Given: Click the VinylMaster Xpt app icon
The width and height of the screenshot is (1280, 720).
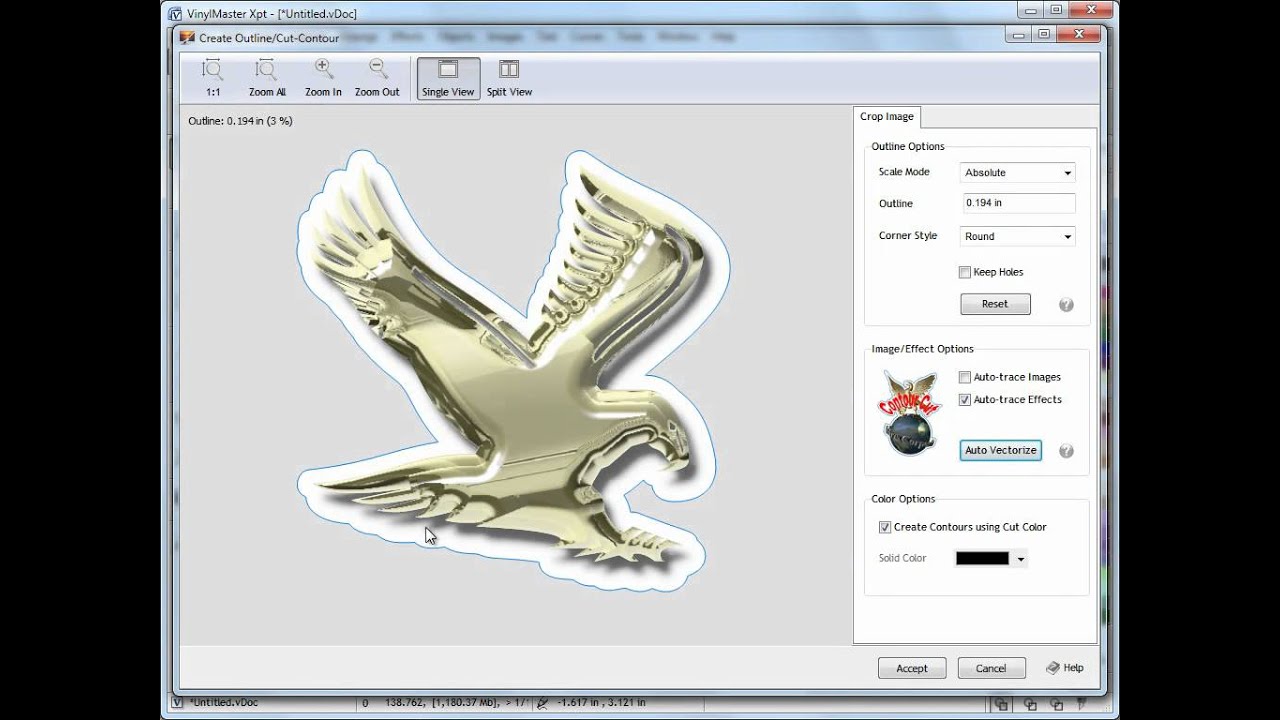Looking at the screenshot, I should point(176,13).
